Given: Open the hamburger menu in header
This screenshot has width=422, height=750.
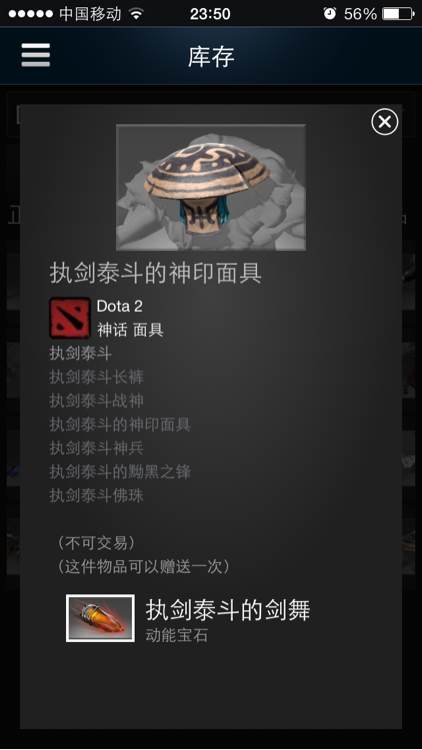Looking at the screenshot, I should [35, 55].
